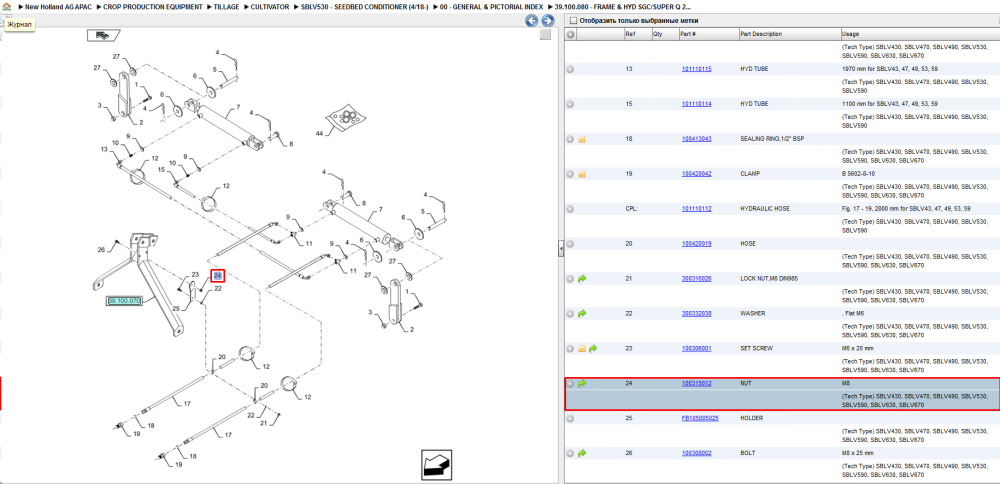Screen dimensions: 1000x484
Task: Open 'CROP PRODUCTION EQUIPMENT' breadcrumb
Action: [x=153, y=6]
